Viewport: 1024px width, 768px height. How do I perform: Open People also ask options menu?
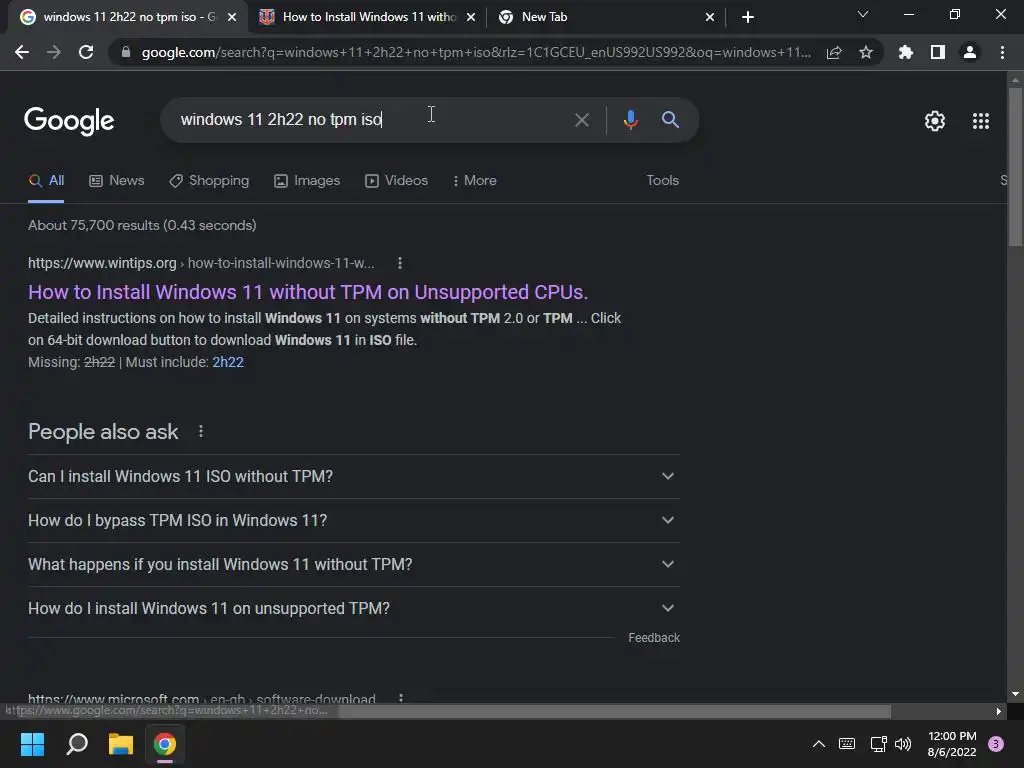click(x=200, y=431)
